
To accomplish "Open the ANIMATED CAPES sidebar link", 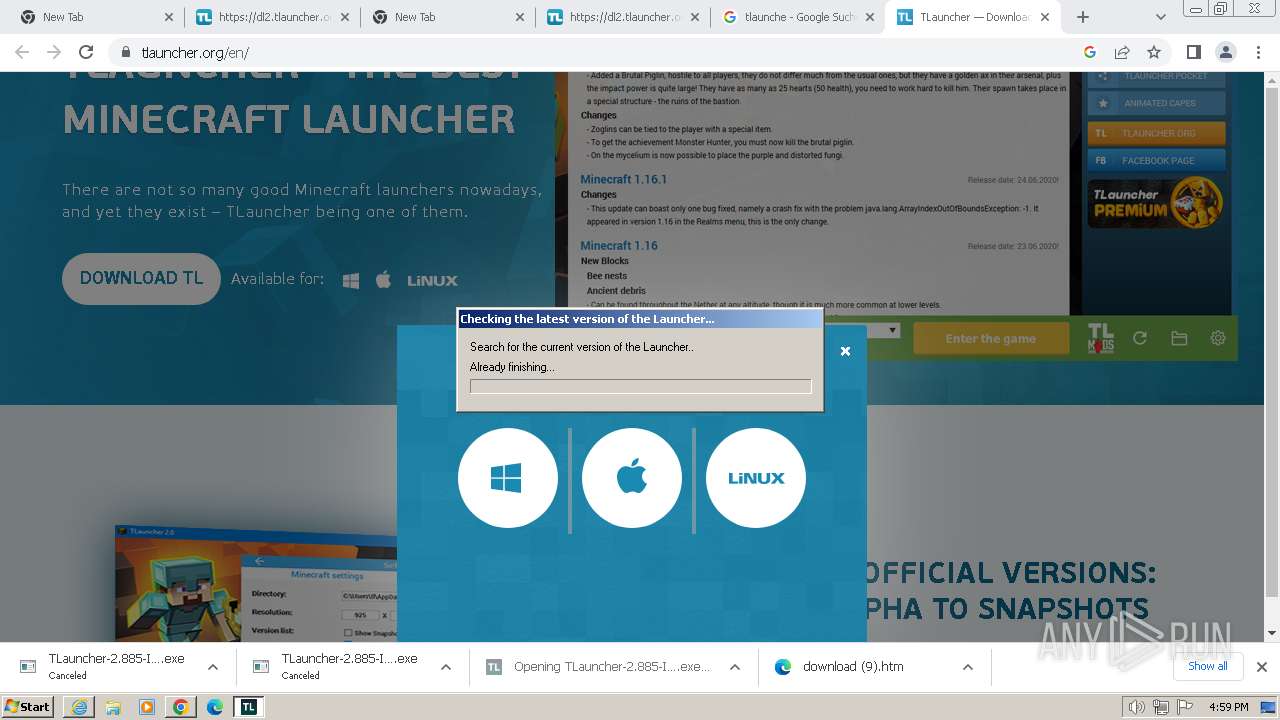I will [x=1156, y=103].
